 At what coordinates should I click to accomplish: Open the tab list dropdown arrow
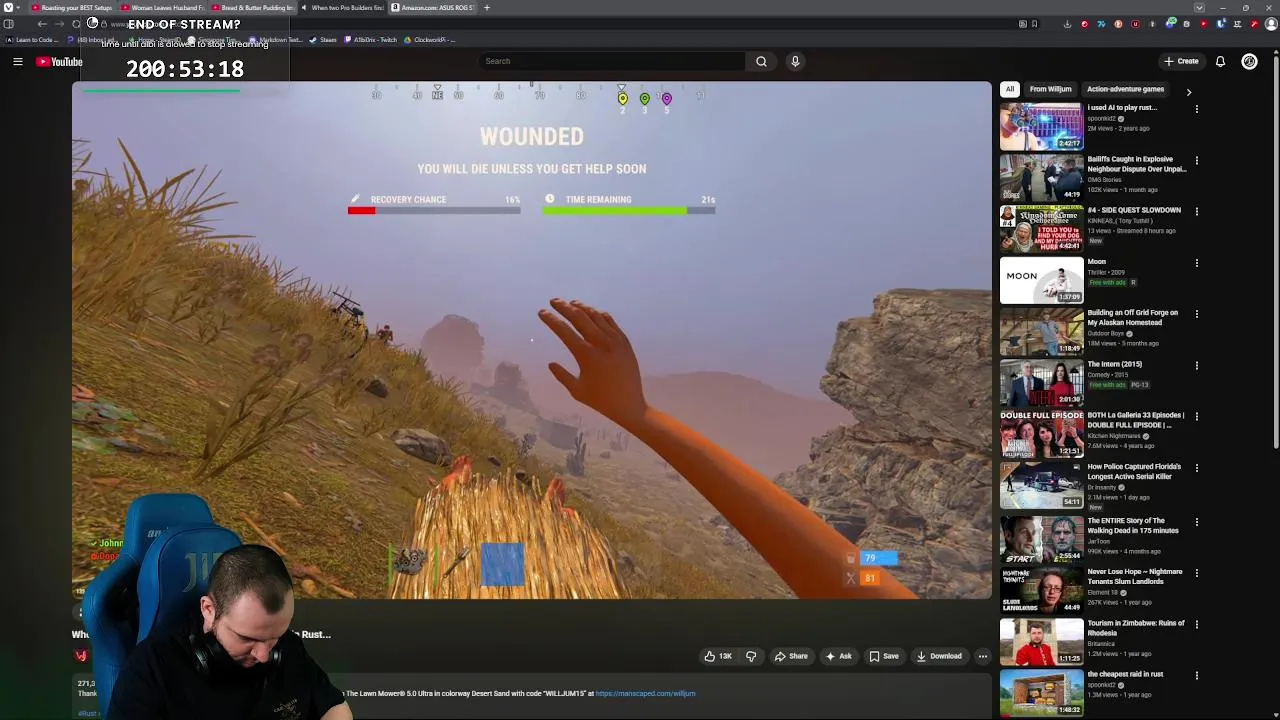(x=1199, y=8)
